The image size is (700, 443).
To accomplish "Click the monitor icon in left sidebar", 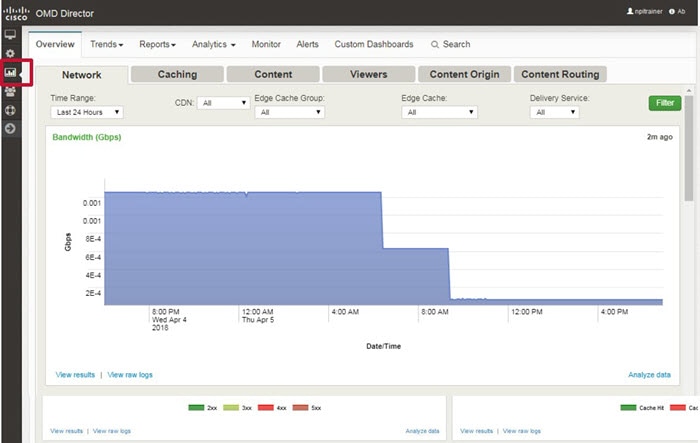I will [x=10, y=34].
